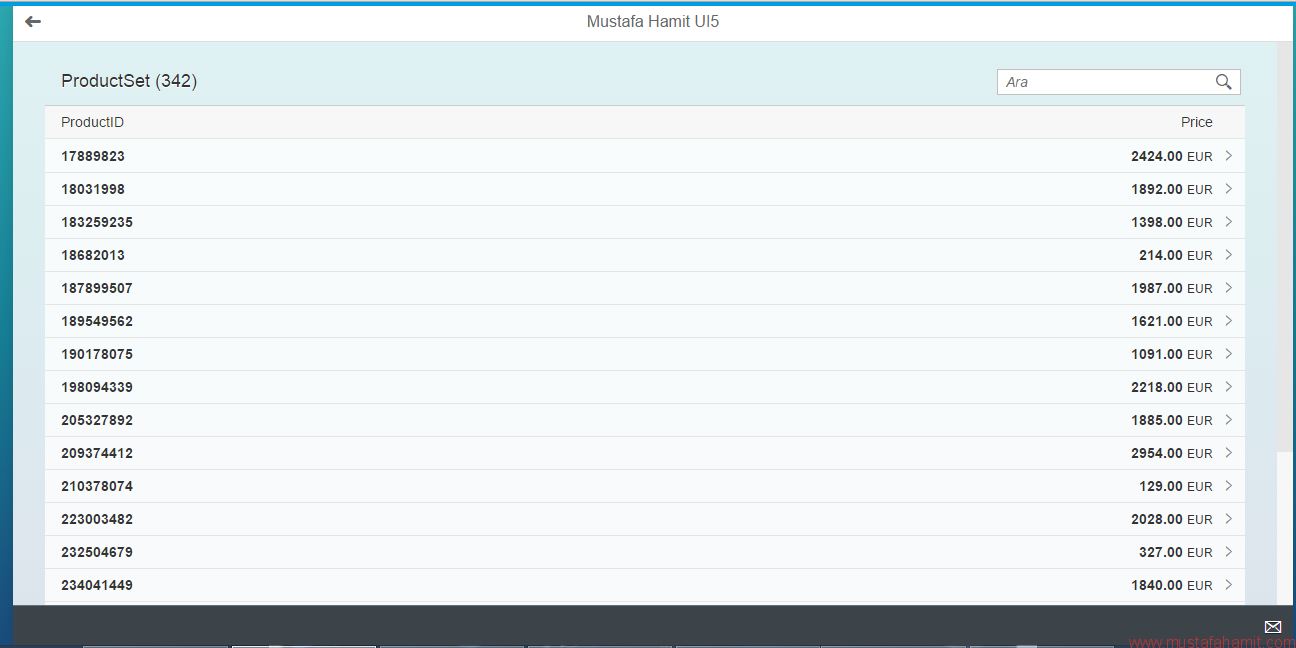
Task: Open chevron for product 209374412
Action: point(1228,453)
